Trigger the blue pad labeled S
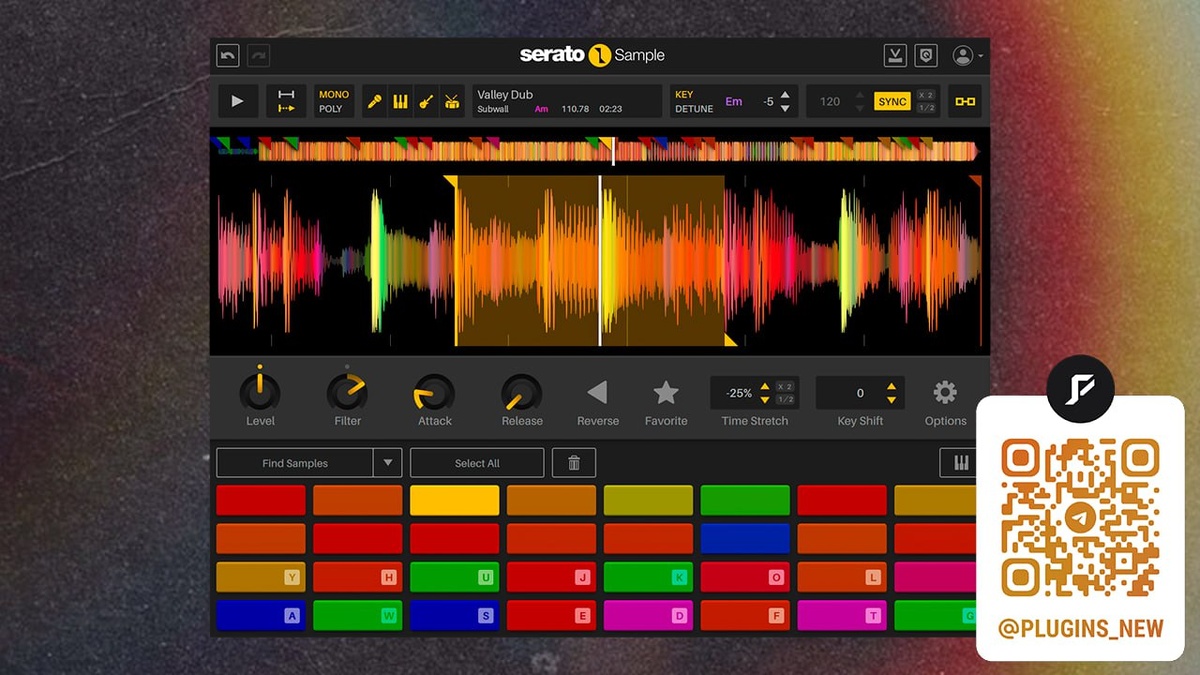 454,615
